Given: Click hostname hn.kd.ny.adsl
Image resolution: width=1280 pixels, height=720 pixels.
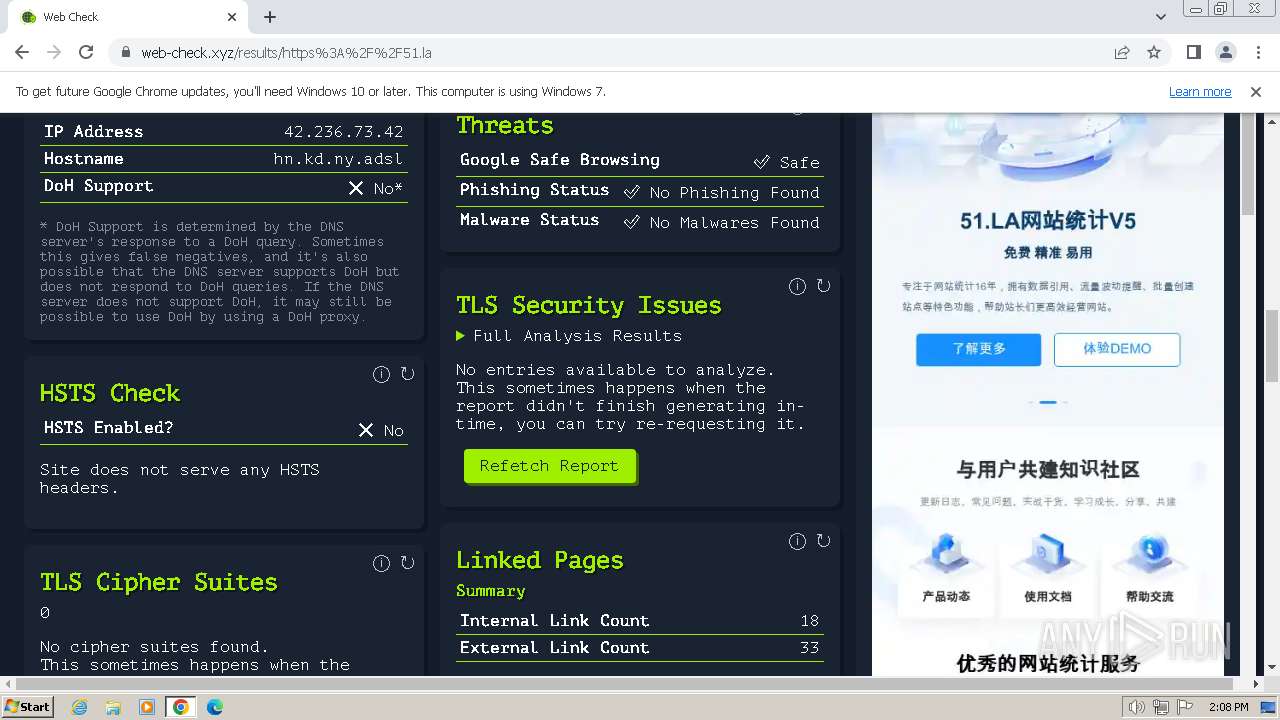Looking at the screenshot, I should (338, 159).
